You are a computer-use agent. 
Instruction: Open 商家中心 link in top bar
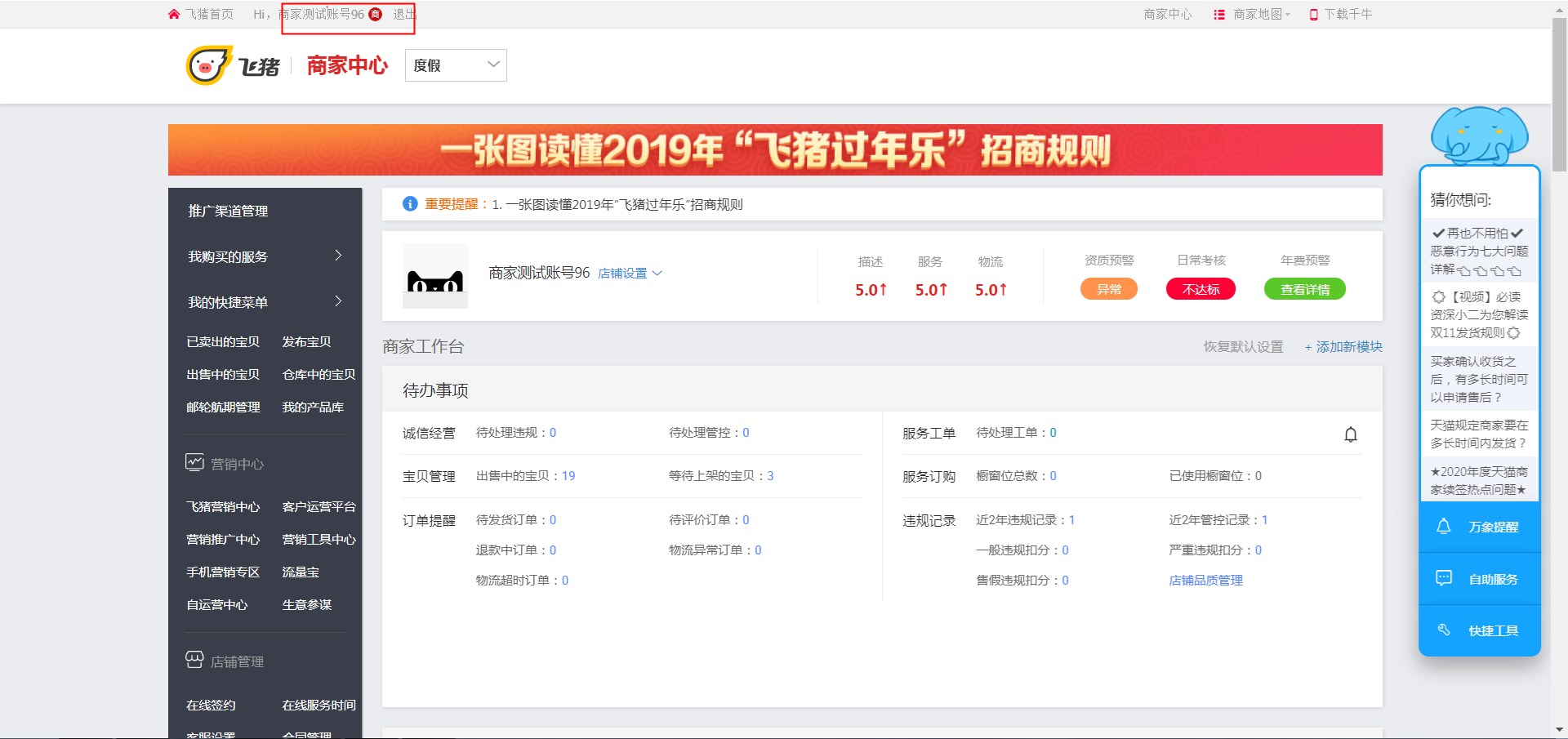[x=1168, y=14]
